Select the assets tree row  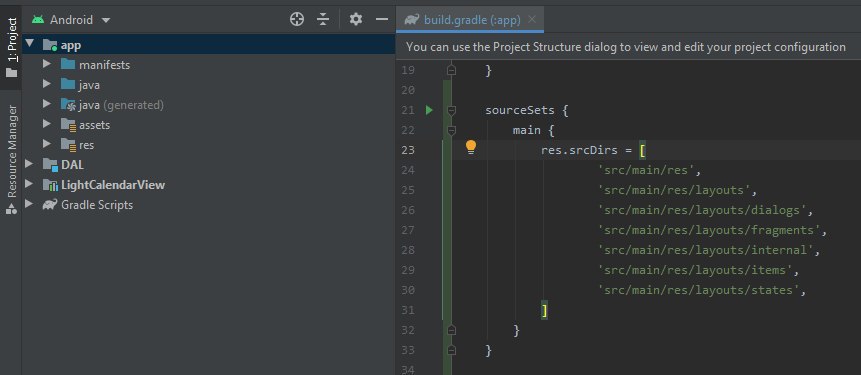209,125
